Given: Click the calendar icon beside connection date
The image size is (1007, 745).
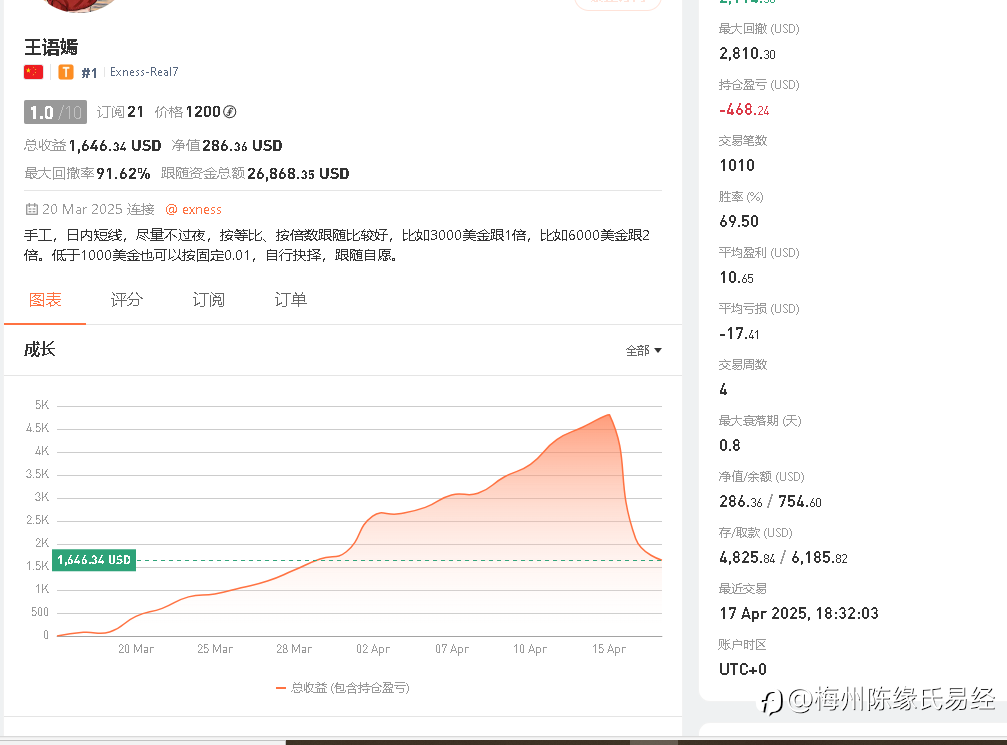Looking at the screenshot, I should [31, 209].
